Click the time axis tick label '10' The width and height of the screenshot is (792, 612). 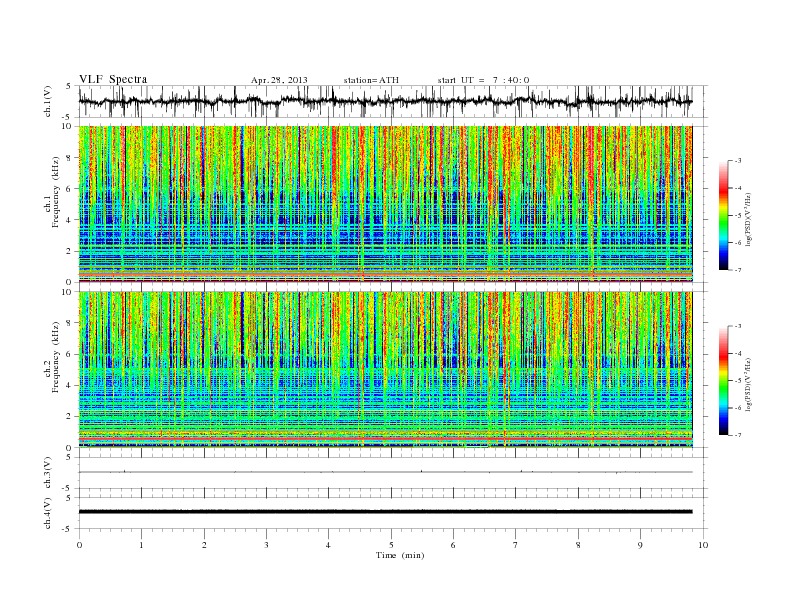(x=703, y=545)
